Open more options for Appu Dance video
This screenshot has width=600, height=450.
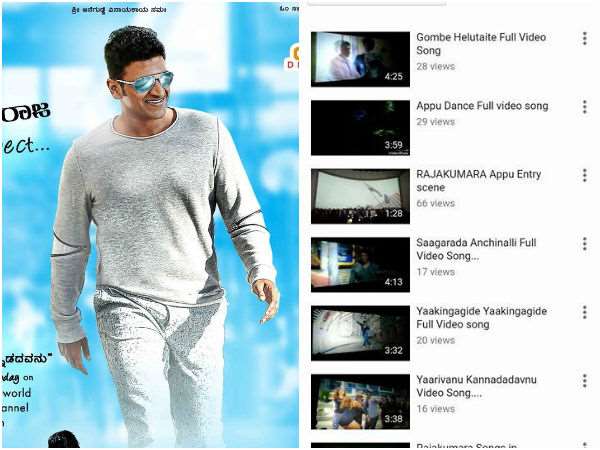pos(584,107)
